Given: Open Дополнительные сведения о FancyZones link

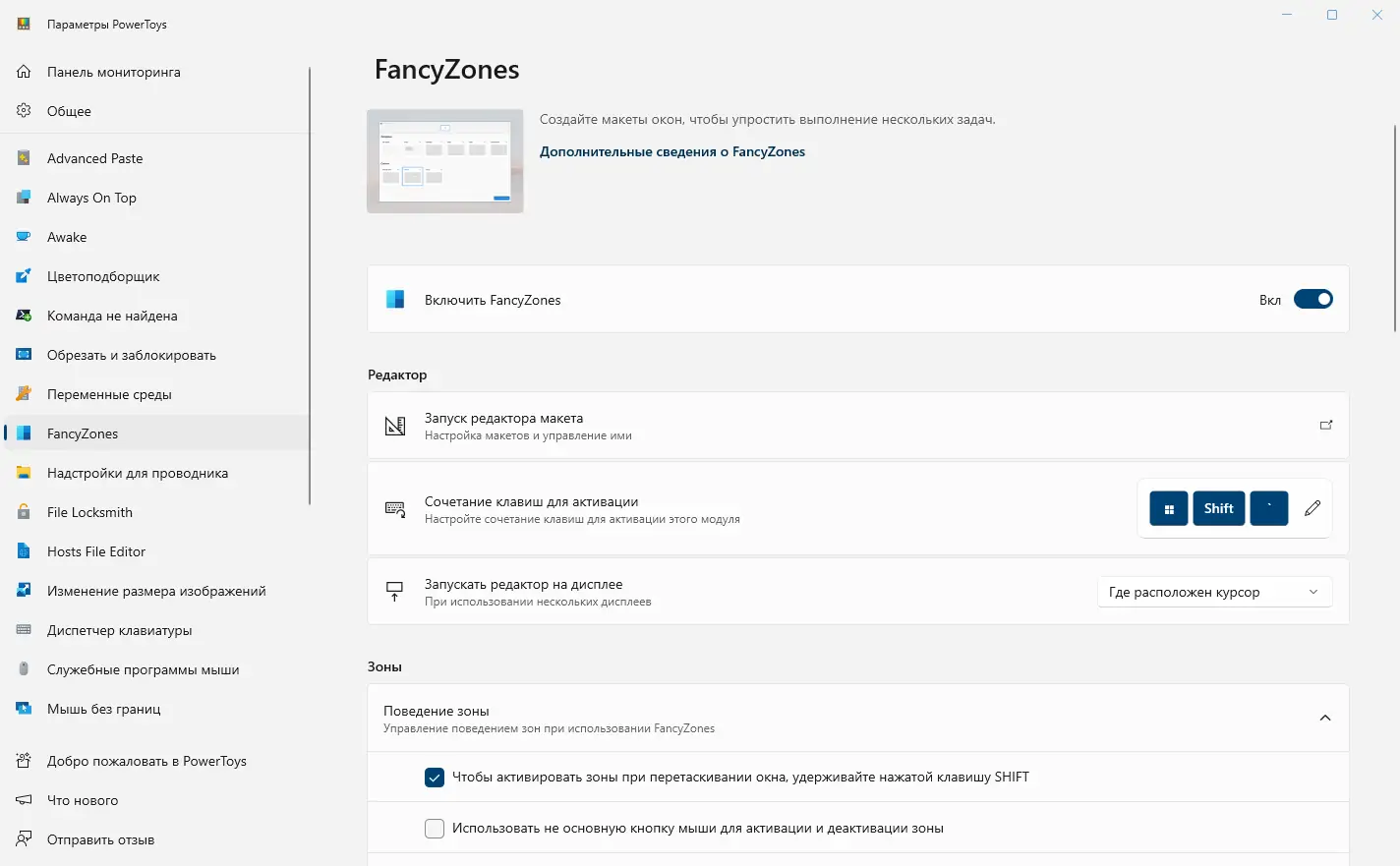Looking at the screenshot, I should point(672,151).
